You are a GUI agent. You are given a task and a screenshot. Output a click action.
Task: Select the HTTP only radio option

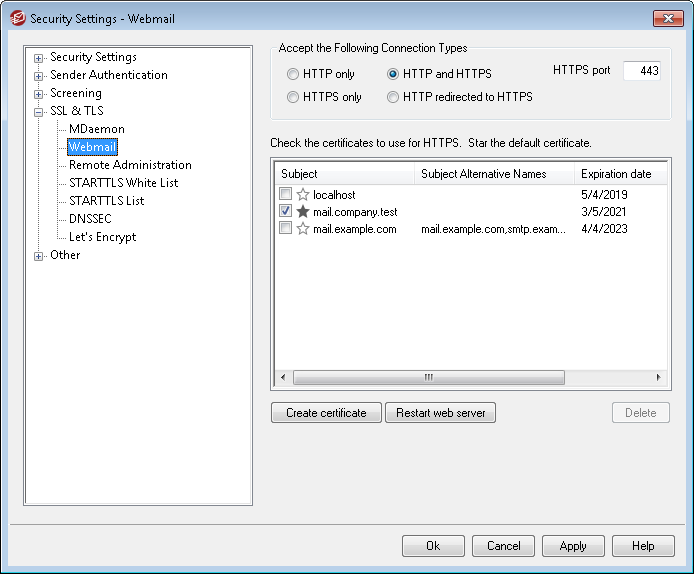point(293,74)
